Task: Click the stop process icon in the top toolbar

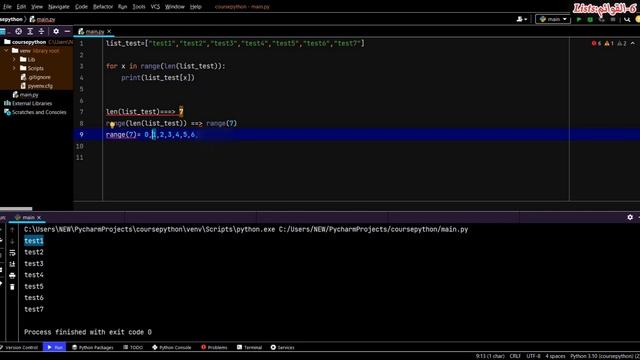Action: 613,19
